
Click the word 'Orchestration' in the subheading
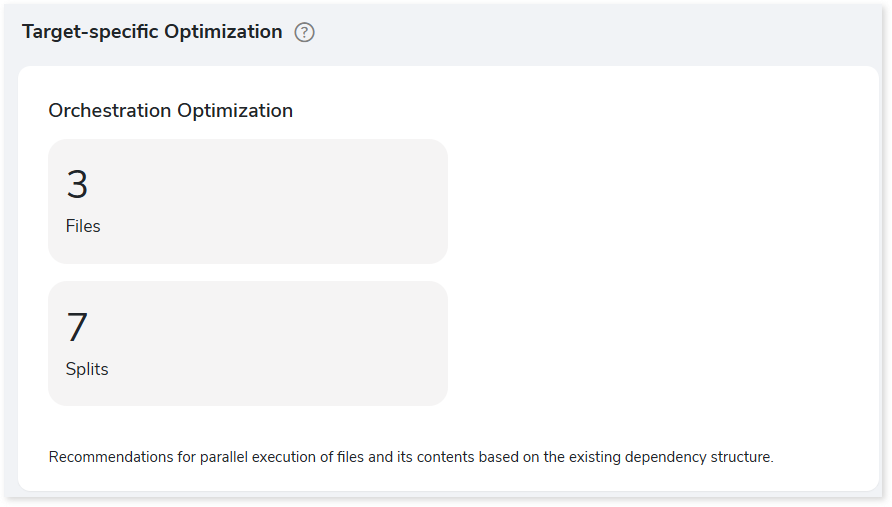pos(110,110)
